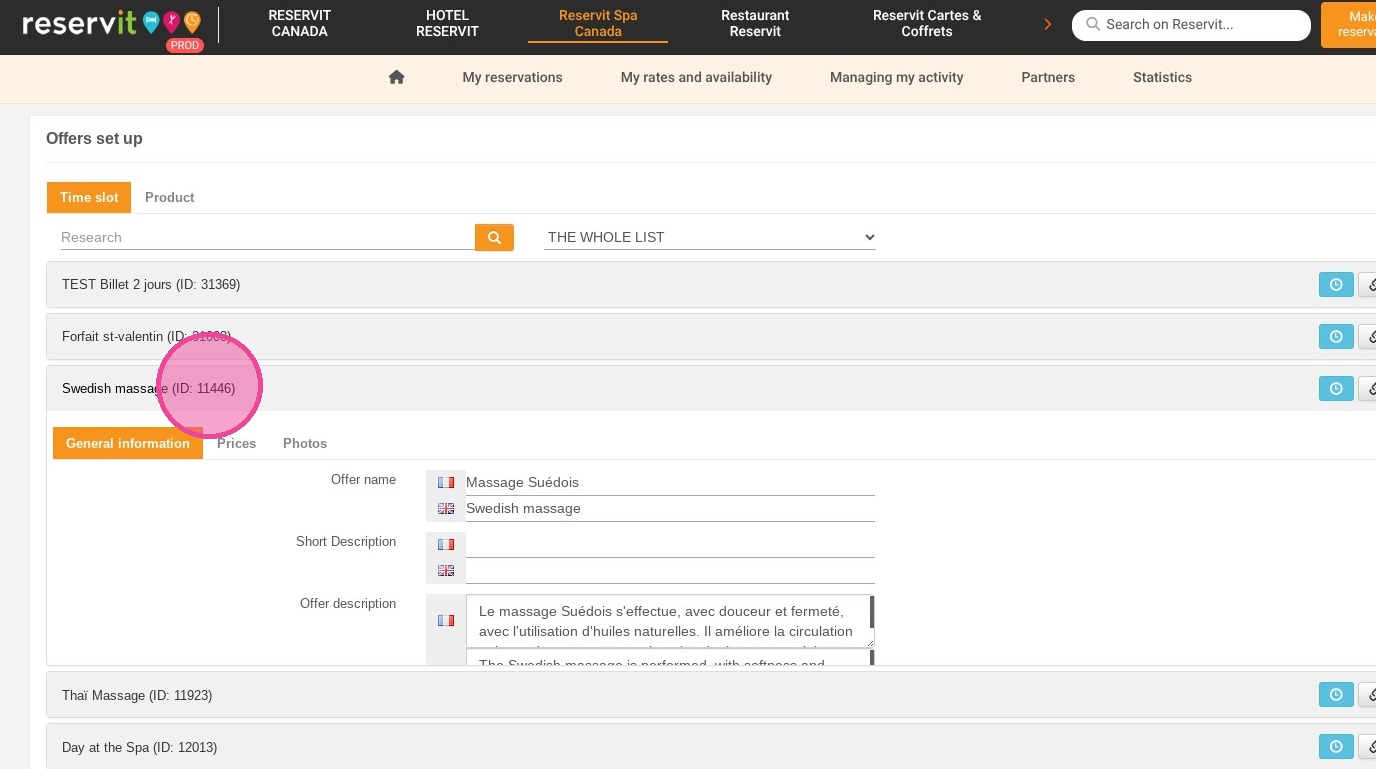
Task: Show more top menu items with chevron
Action: coord(1047,24)
